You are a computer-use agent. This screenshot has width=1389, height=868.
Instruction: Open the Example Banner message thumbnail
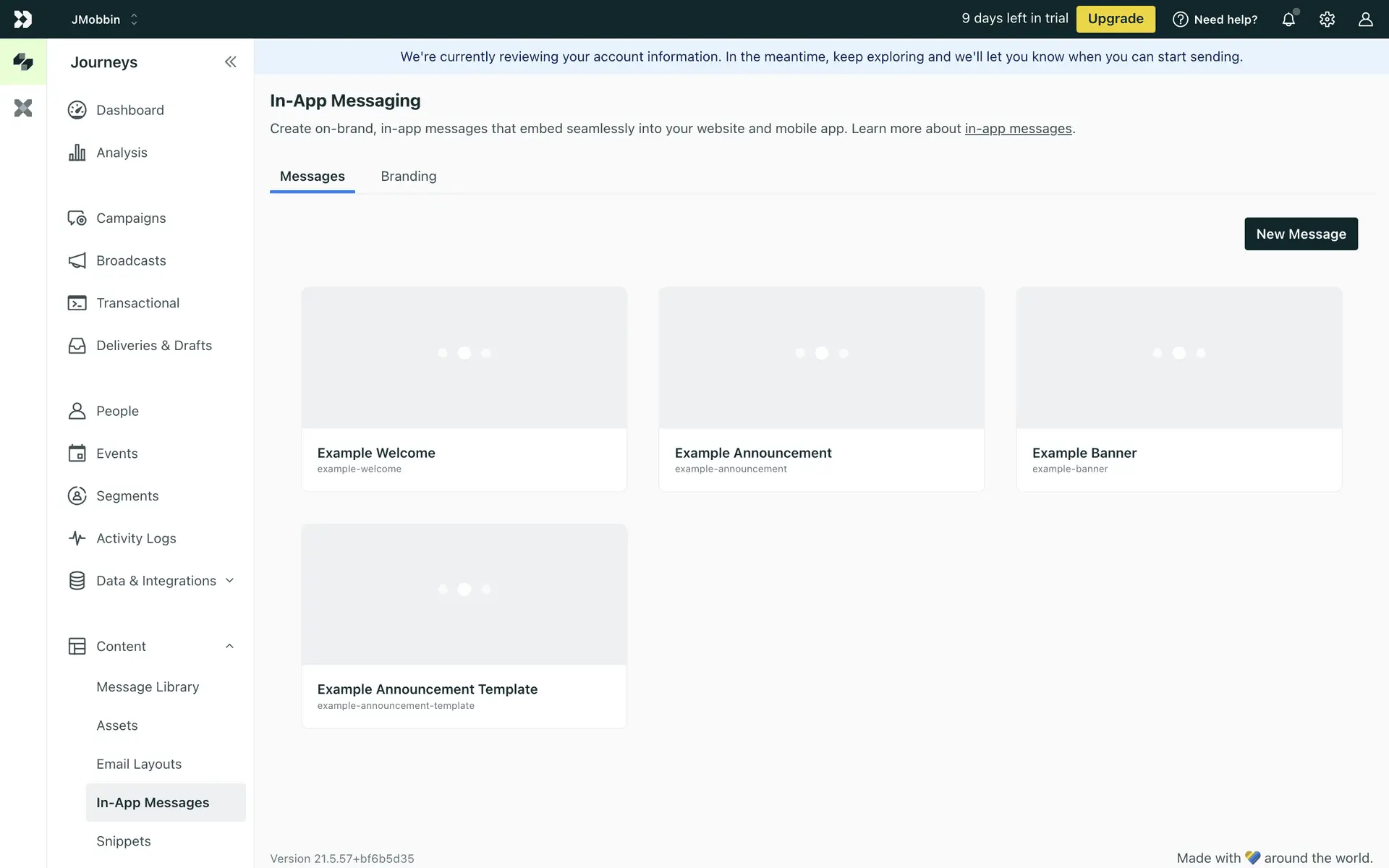(x=1178, y=358)
